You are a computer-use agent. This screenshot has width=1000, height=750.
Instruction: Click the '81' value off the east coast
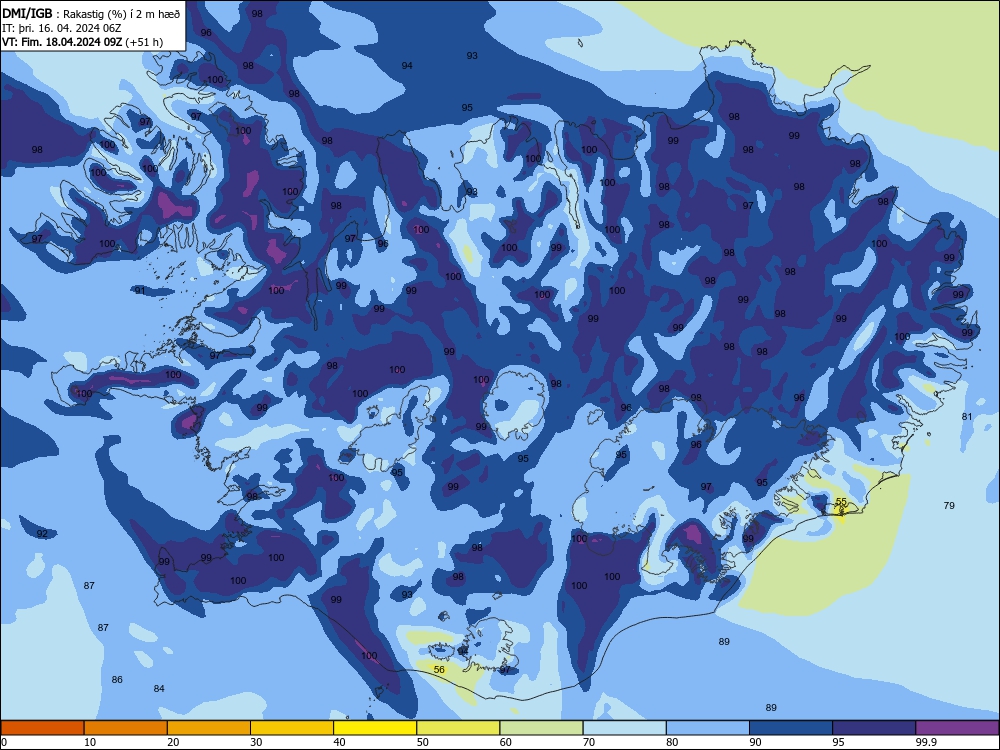[x=967, y=416]
